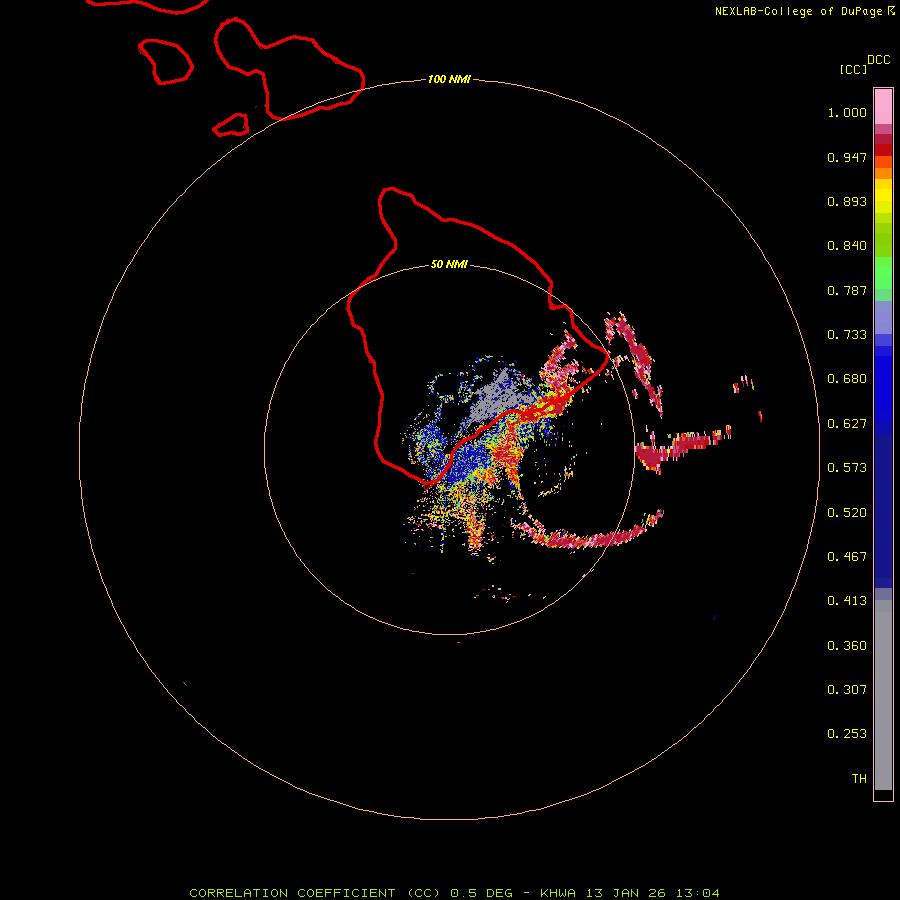
Task: Pick the dark navy color bar segment
Action: pos(883,506)
